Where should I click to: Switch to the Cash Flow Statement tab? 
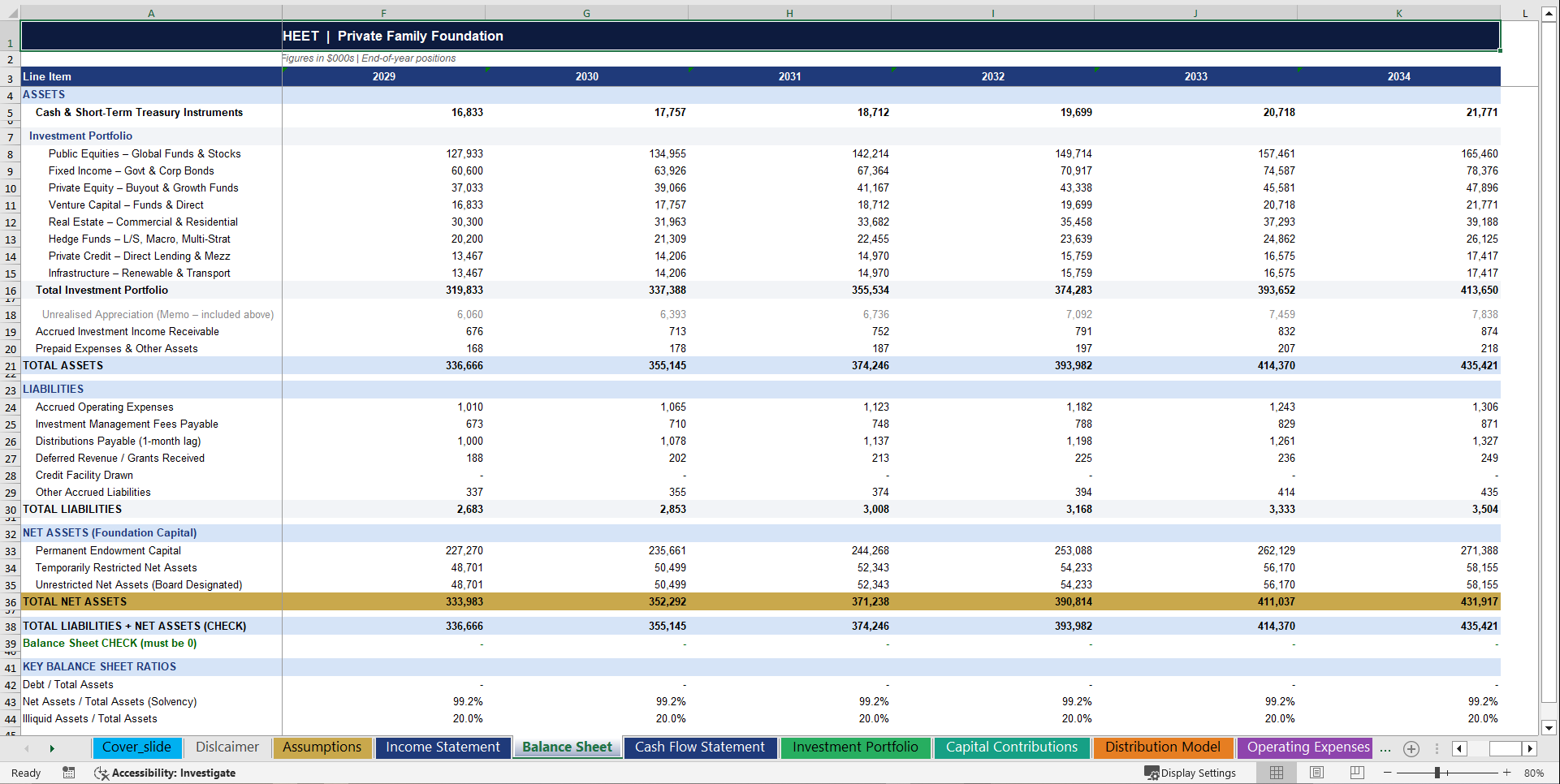[x=700, y=747]
